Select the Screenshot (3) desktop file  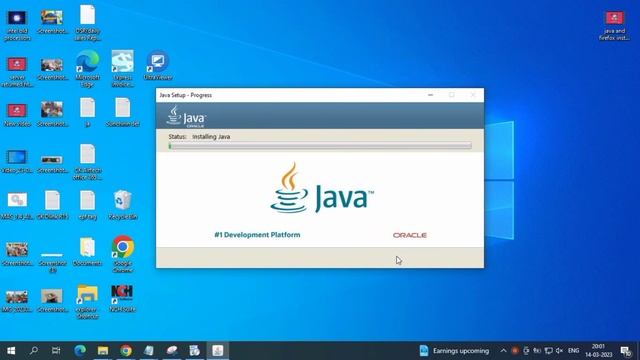[x=52, y=262]
